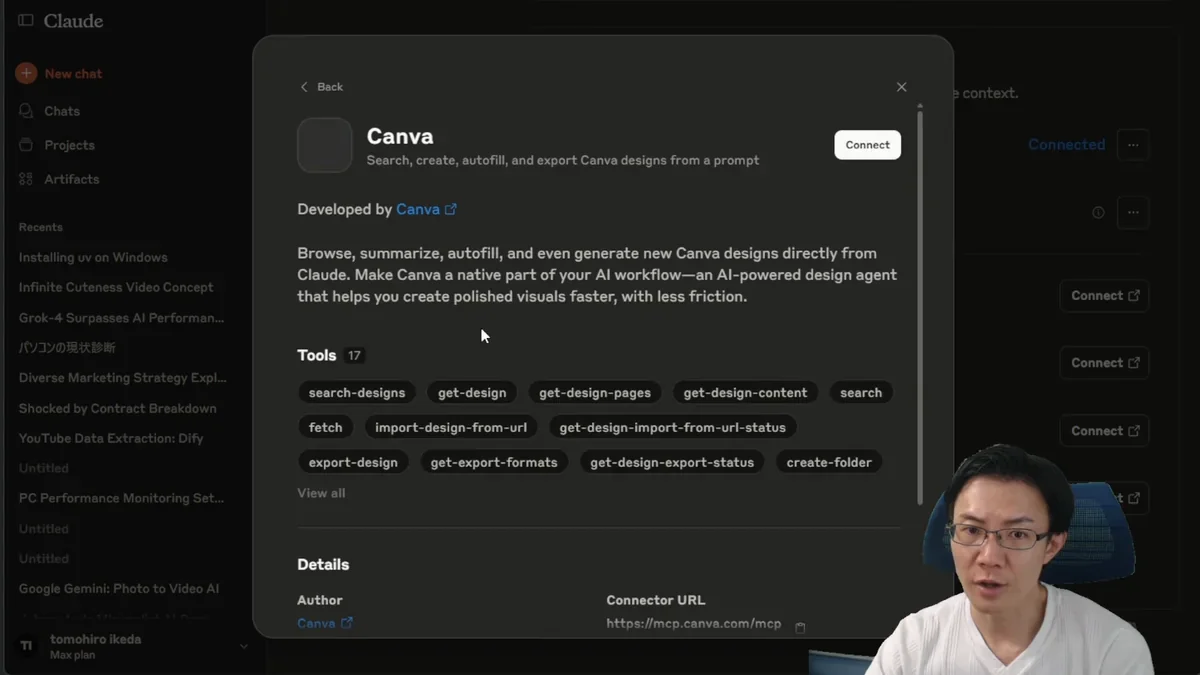The width and height of the screenshot is (1200, 675).
Task: Open recent chat Infinite Cuteness Video Concept
Action: pos(116,287)
